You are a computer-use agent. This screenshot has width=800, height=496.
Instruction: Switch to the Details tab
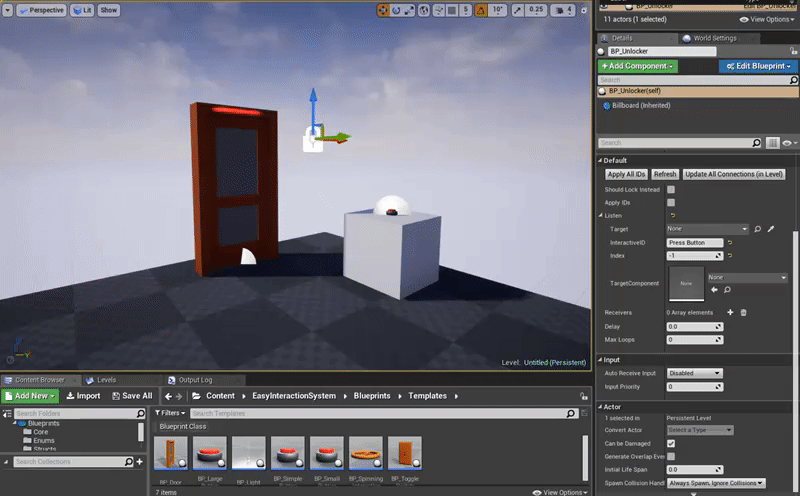pos(621,38)
